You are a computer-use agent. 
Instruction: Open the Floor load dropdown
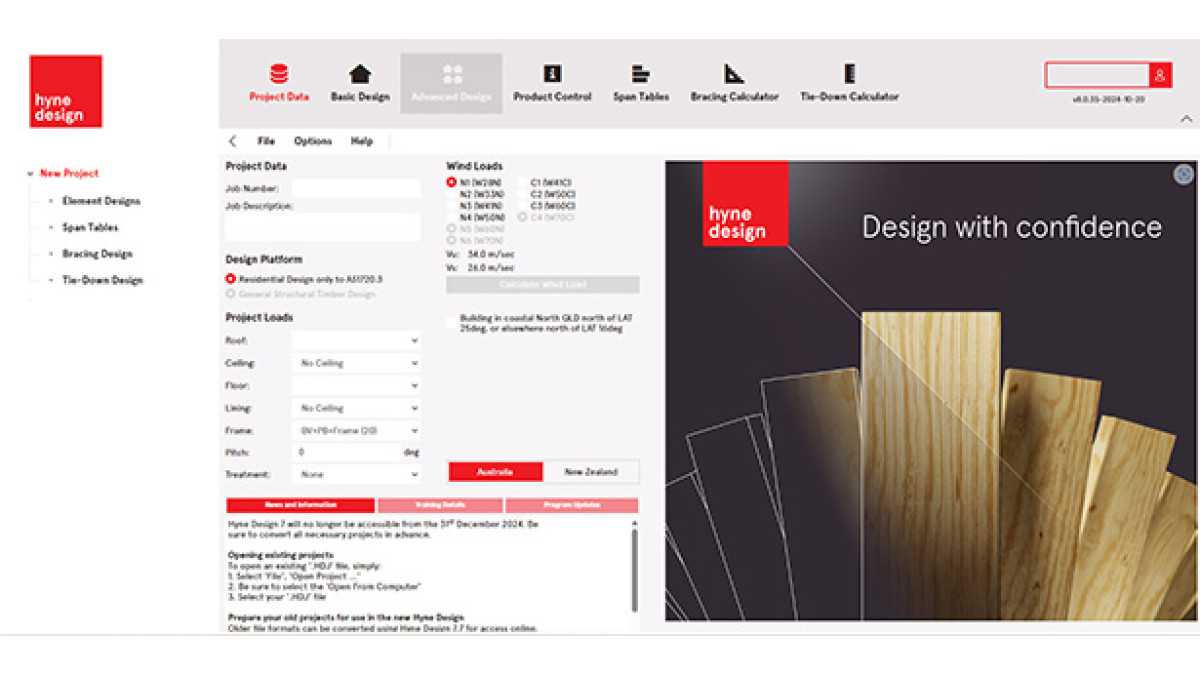pyautogui.click(x=356, y=385)
